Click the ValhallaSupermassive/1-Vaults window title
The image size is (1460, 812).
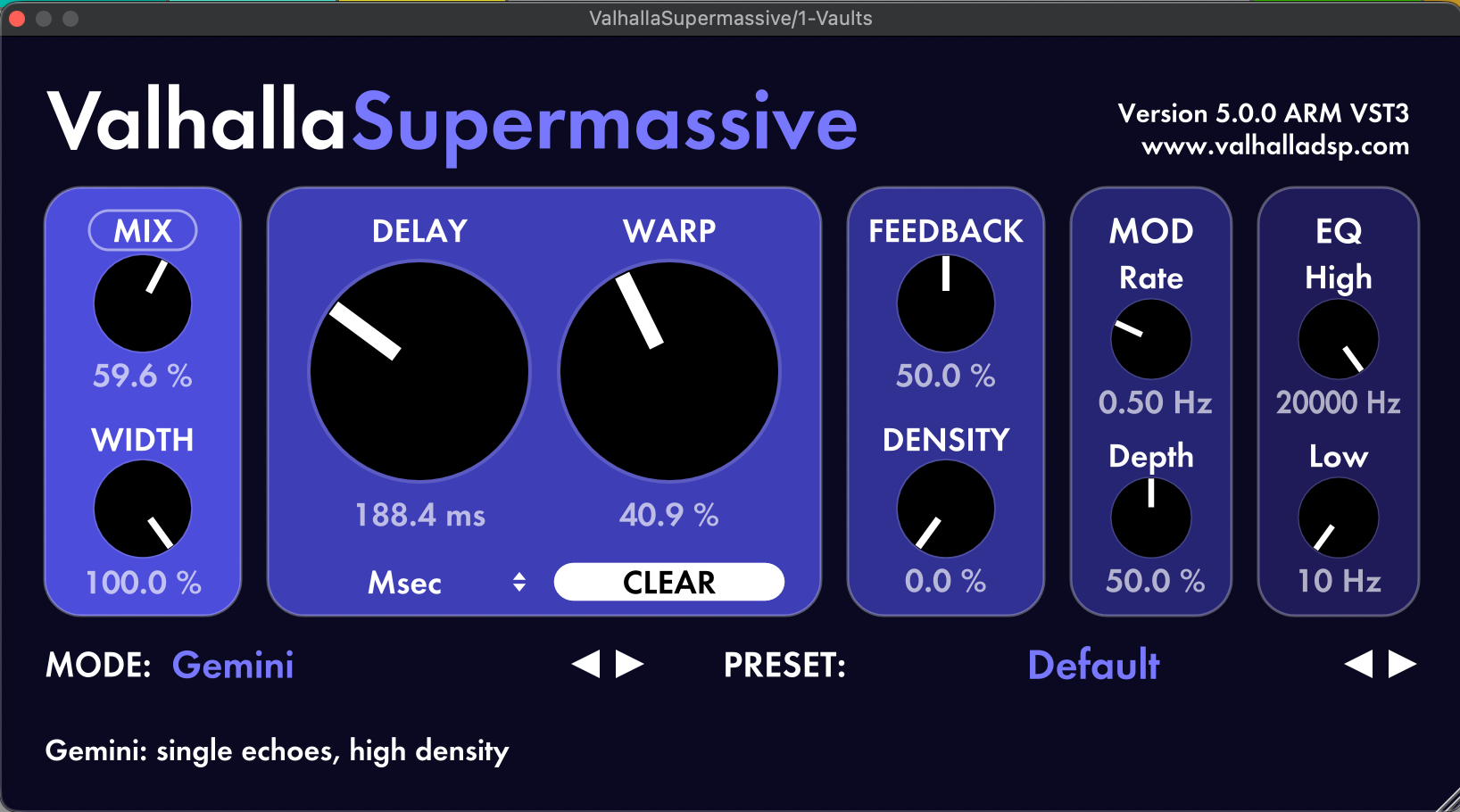[x=731, y=18]
